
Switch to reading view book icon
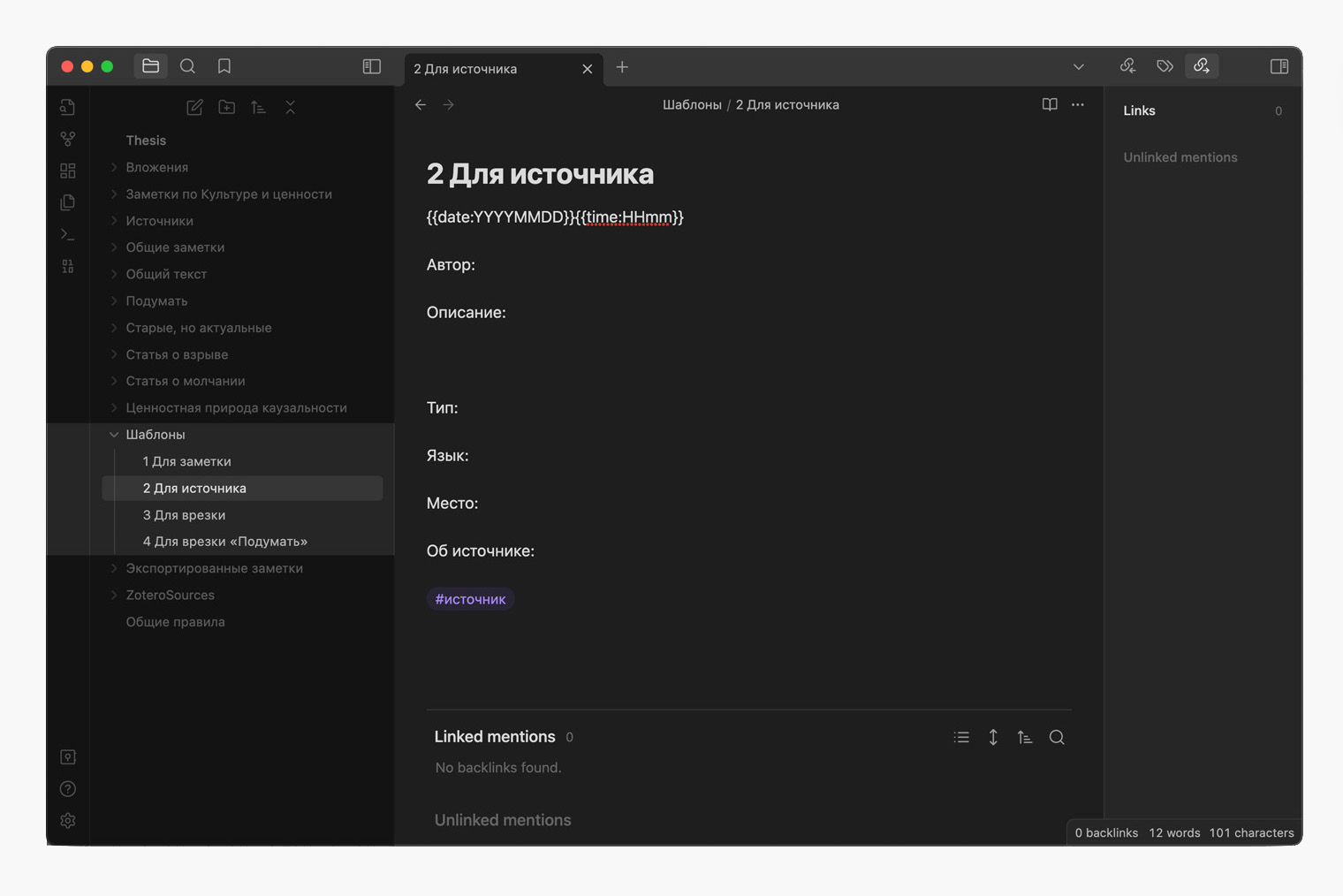[1050, 104]
